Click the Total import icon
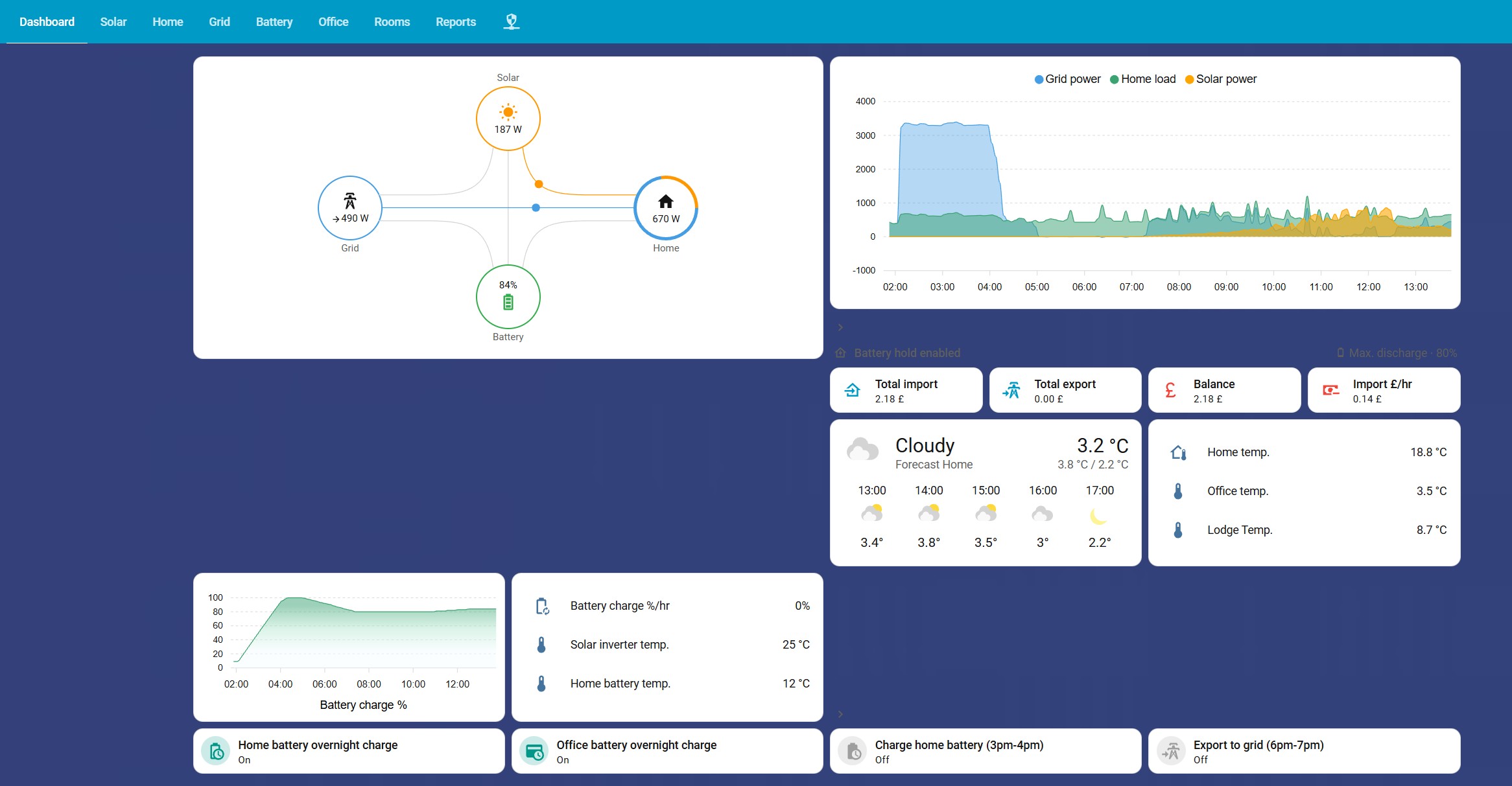The height and width of the screenshot is (786, 1512). [853, 390]
